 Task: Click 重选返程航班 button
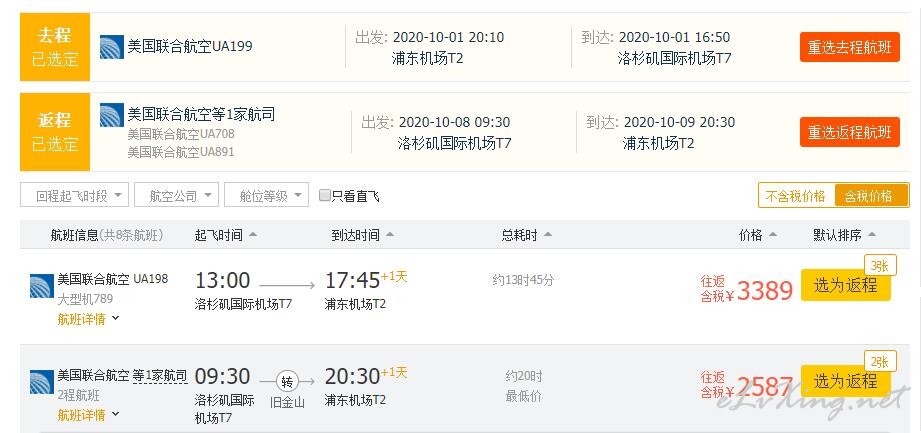click(x=849, y=132)
